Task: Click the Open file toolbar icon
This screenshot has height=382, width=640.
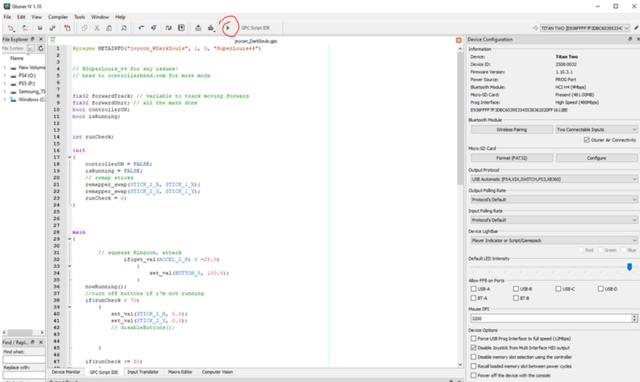Action: tap(25, 28)
